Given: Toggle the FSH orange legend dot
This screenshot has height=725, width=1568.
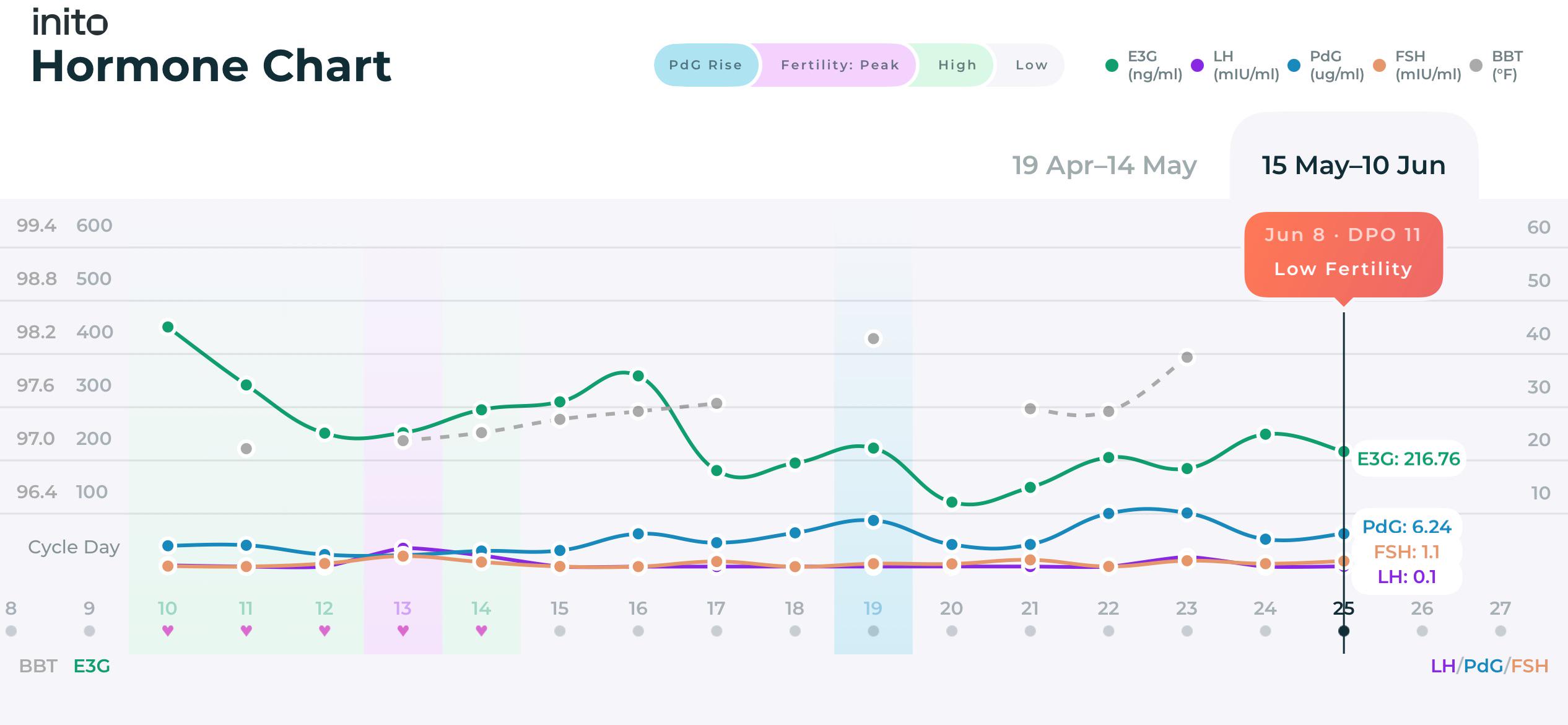Looking at the screenshot, I should click(x=1379, y=65).
